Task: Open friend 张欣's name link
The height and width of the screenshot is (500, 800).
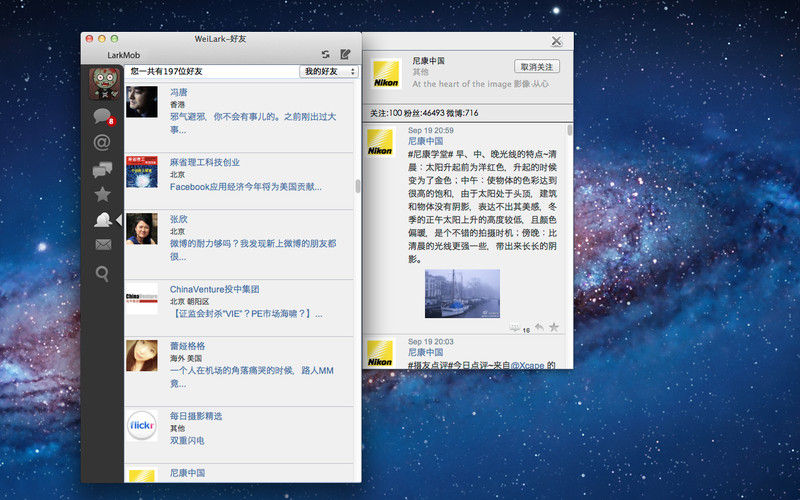Action: pyautogui.click(x=179, y=219)
